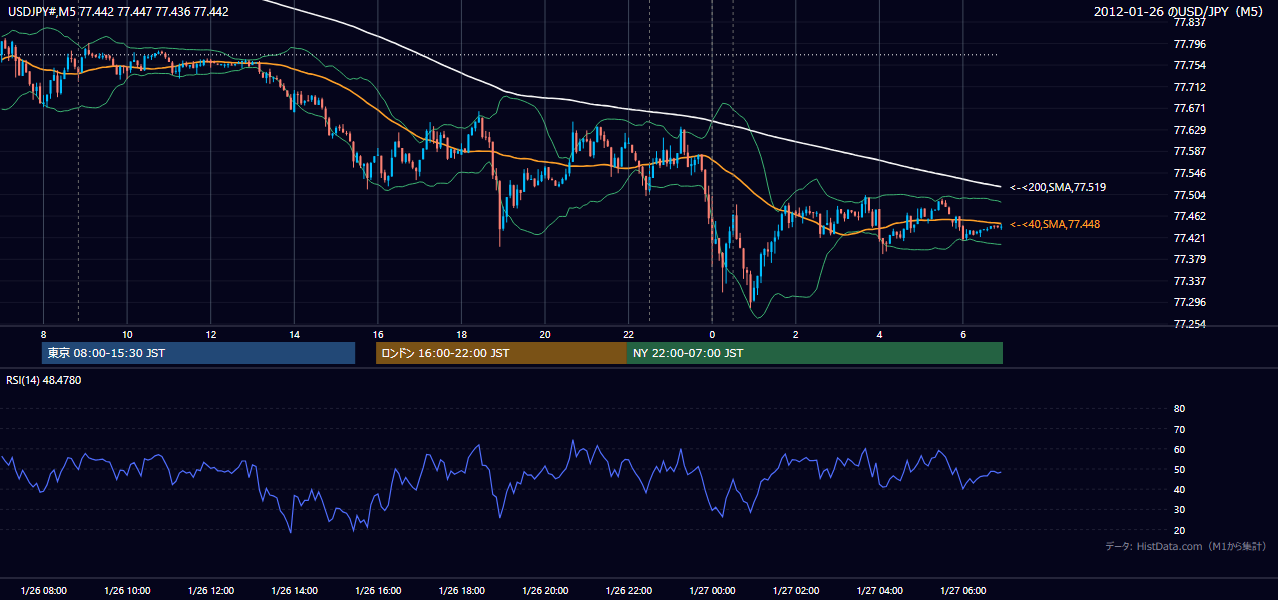The image size is (1278, 600).
Task: Click the RSI 30 level label
Action: 1179,510
